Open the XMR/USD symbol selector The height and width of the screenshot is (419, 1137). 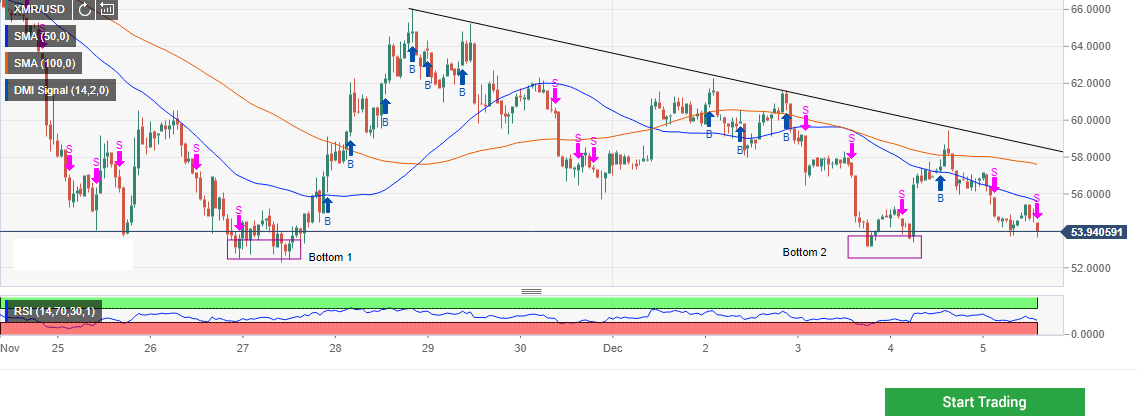click(38, 10)
